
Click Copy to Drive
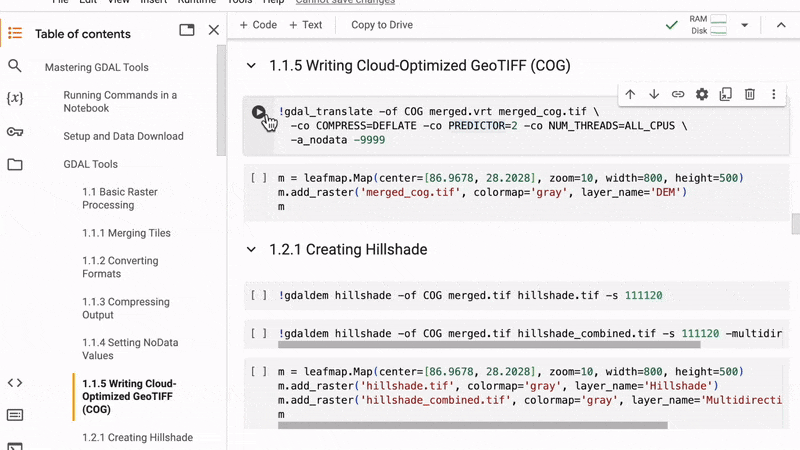point(382,25)
